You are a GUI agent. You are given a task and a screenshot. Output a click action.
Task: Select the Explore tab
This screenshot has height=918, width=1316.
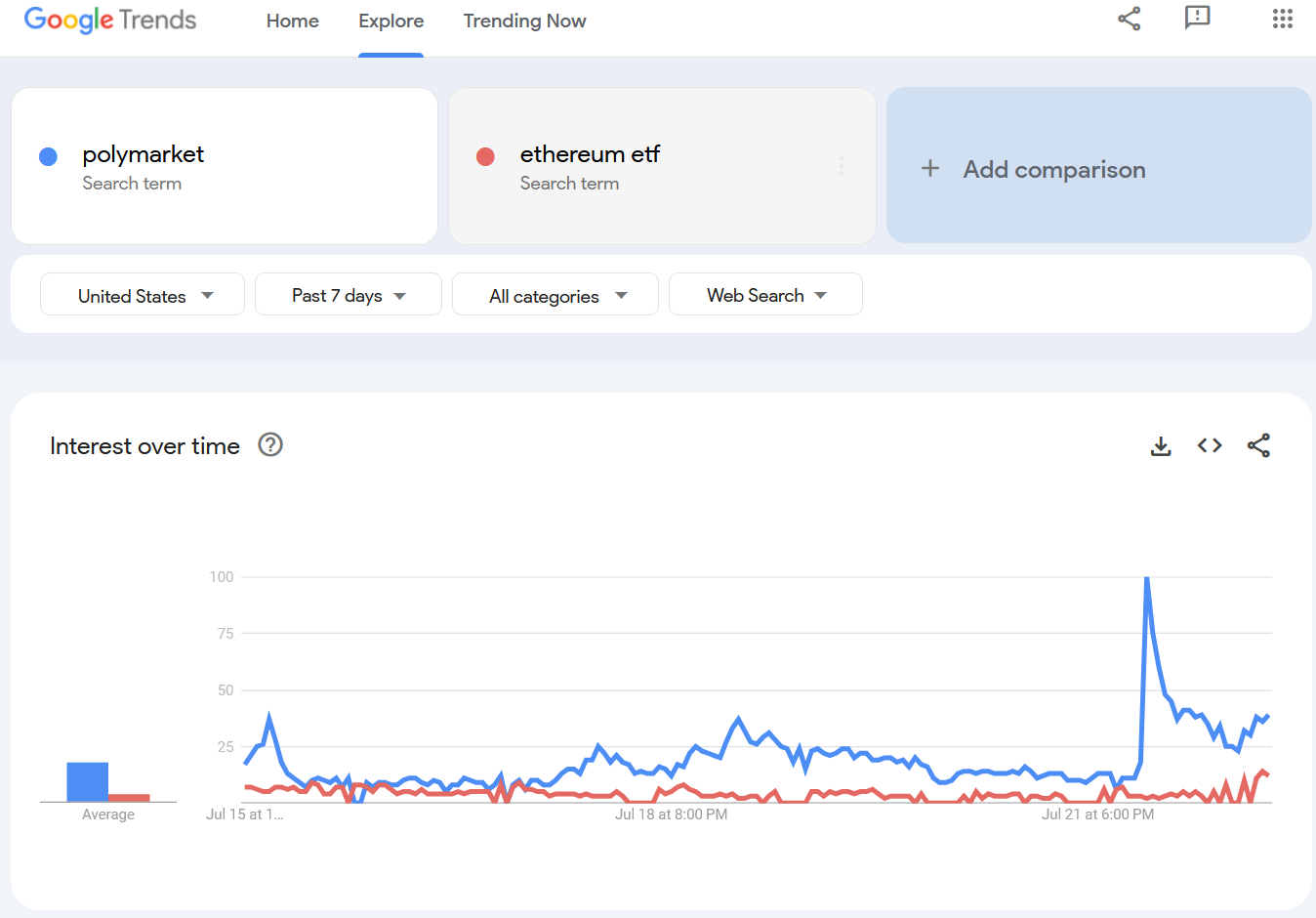391,21
